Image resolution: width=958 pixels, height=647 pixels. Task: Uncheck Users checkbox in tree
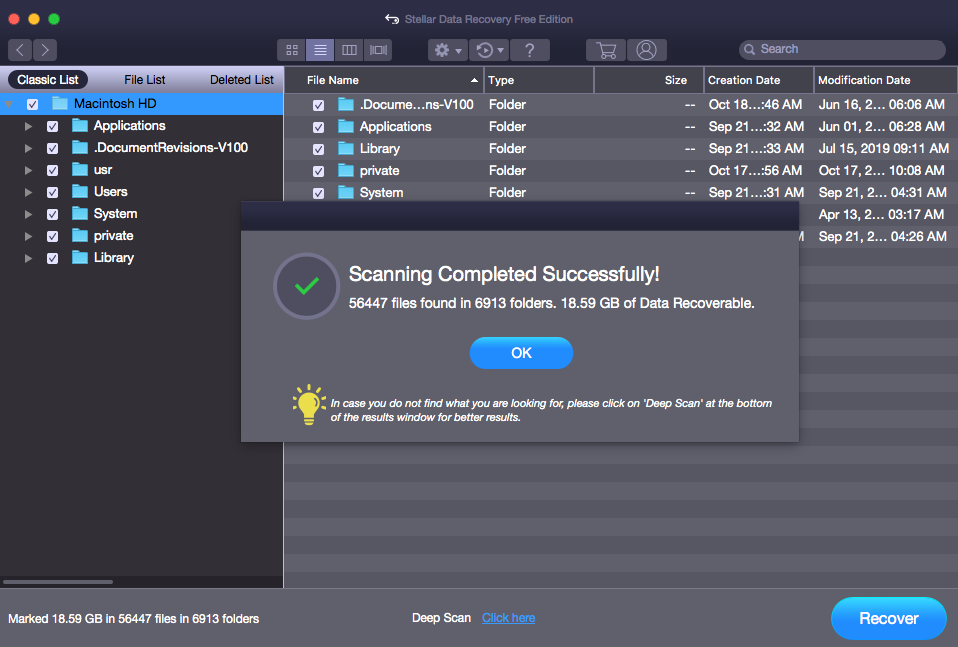(x=53, y=192)
